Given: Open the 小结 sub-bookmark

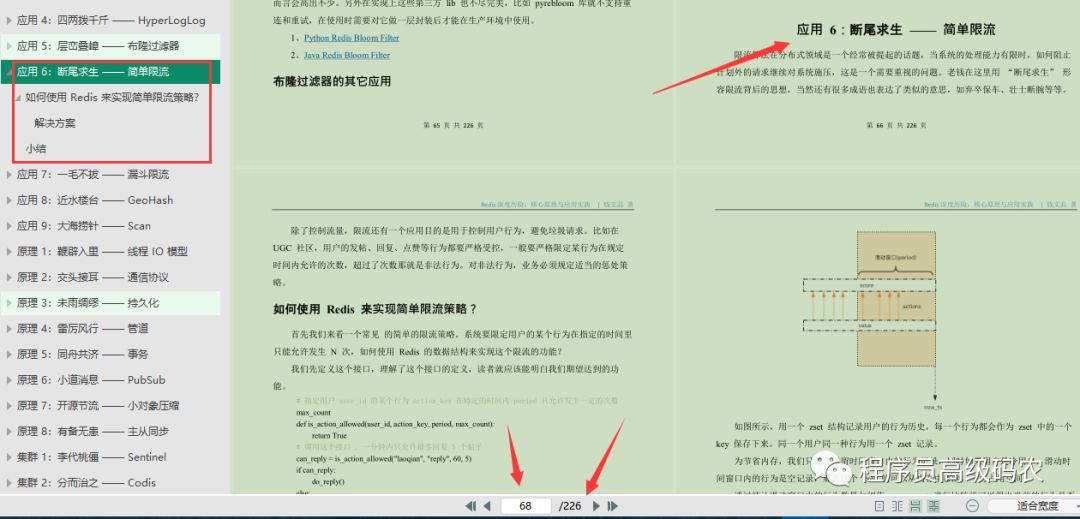Looking at the screenshot, I should point(36,149).
